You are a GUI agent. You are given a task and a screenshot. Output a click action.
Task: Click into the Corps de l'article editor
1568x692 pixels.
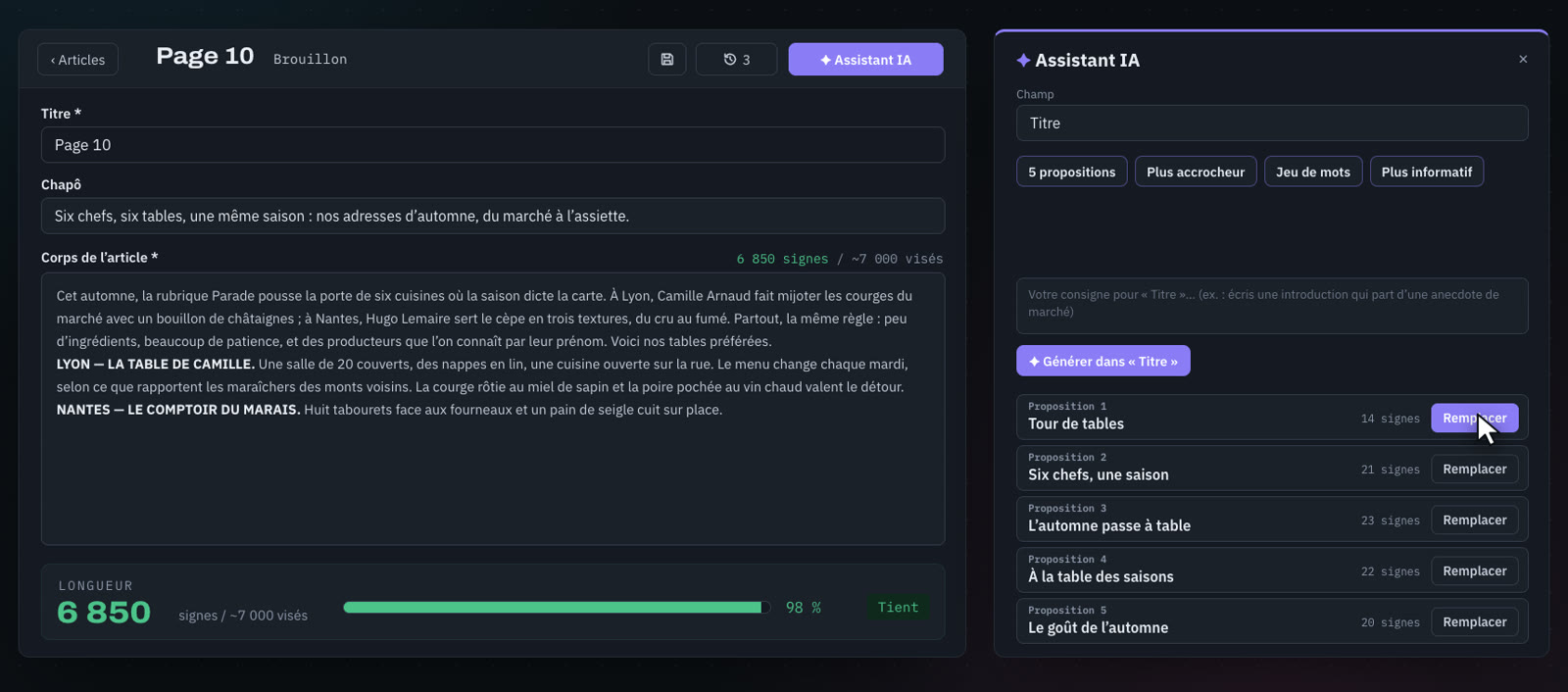(492, 409)
